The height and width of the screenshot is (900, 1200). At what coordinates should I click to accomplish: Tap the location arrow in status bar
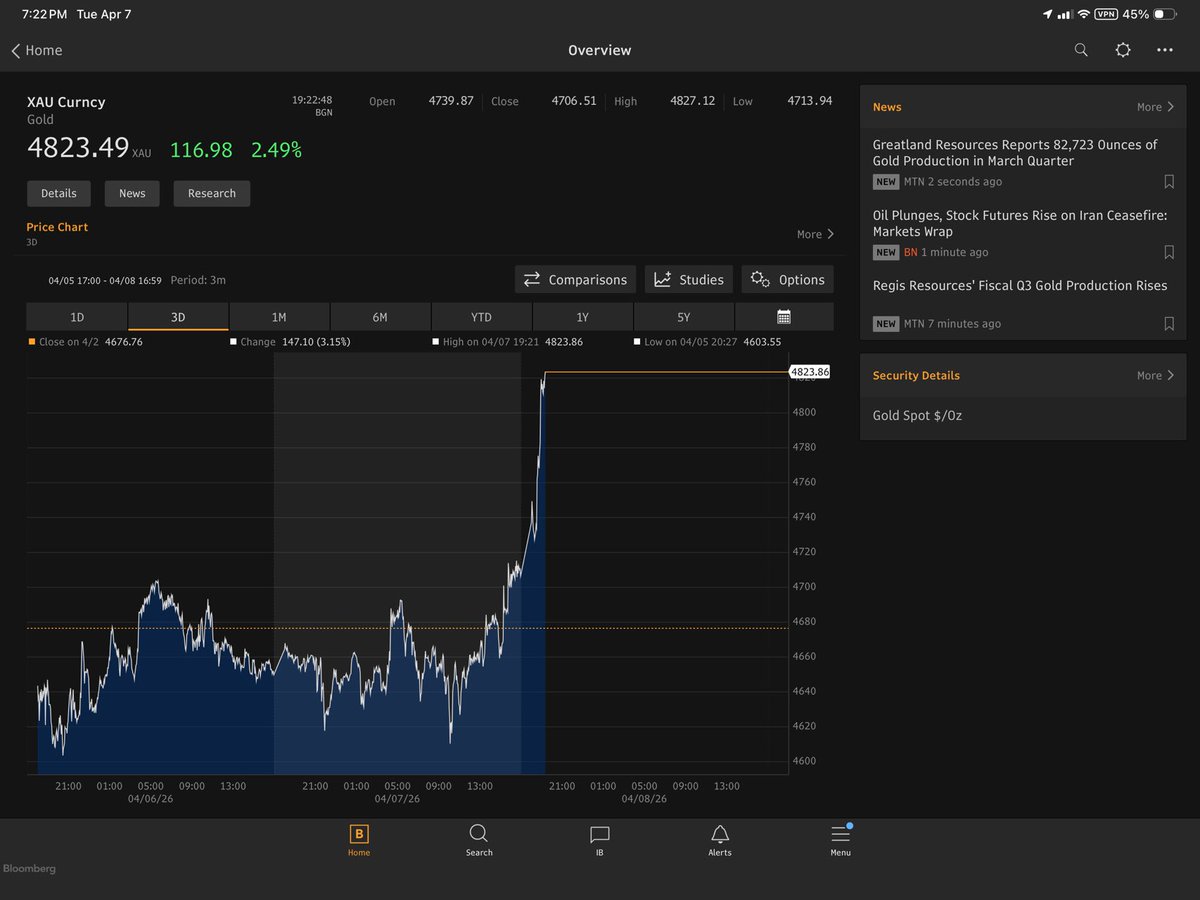coord(1048,14)
